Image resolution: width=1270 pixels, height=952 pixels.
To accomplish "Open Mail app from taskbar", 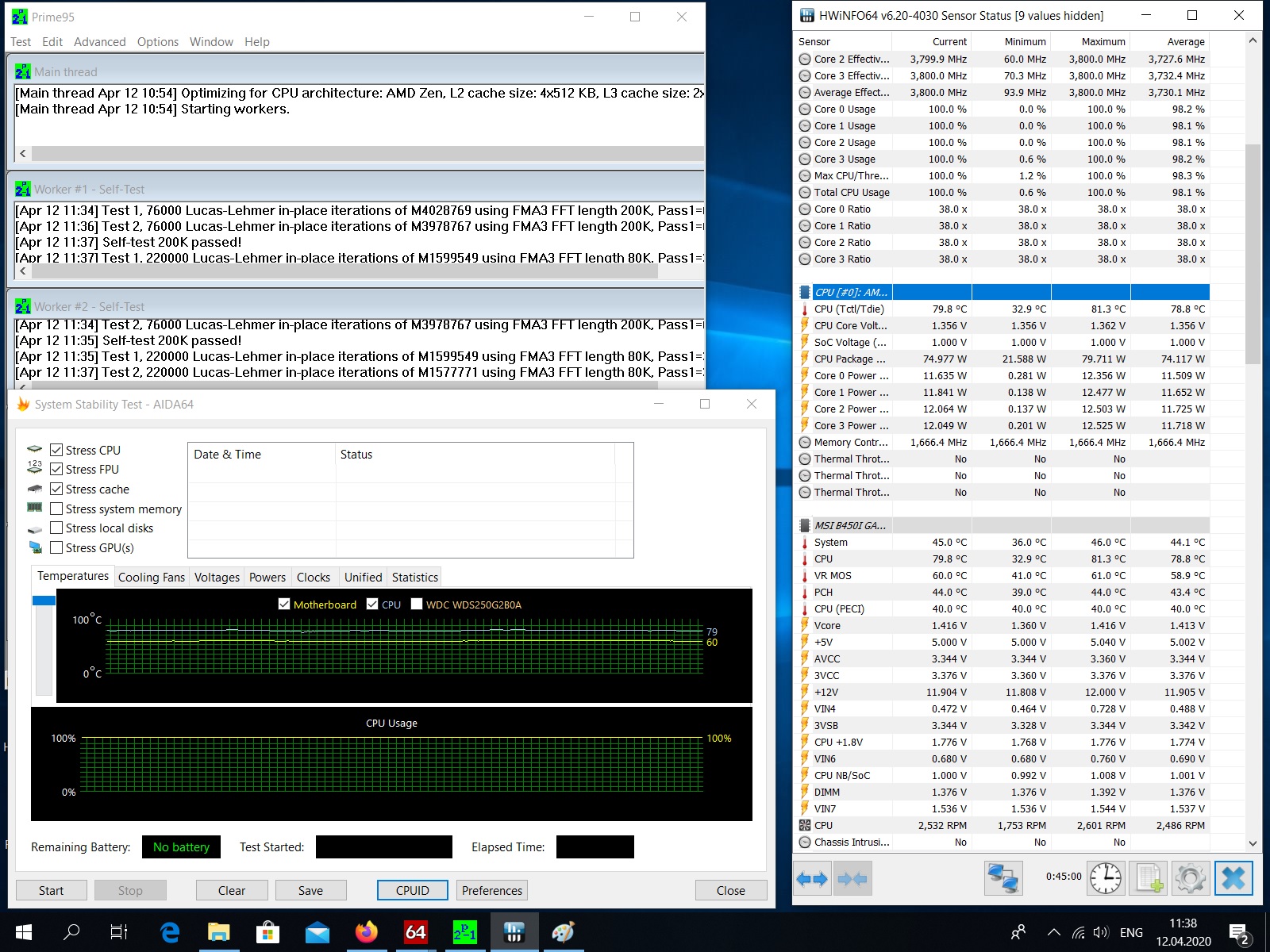I will (317, 932).
